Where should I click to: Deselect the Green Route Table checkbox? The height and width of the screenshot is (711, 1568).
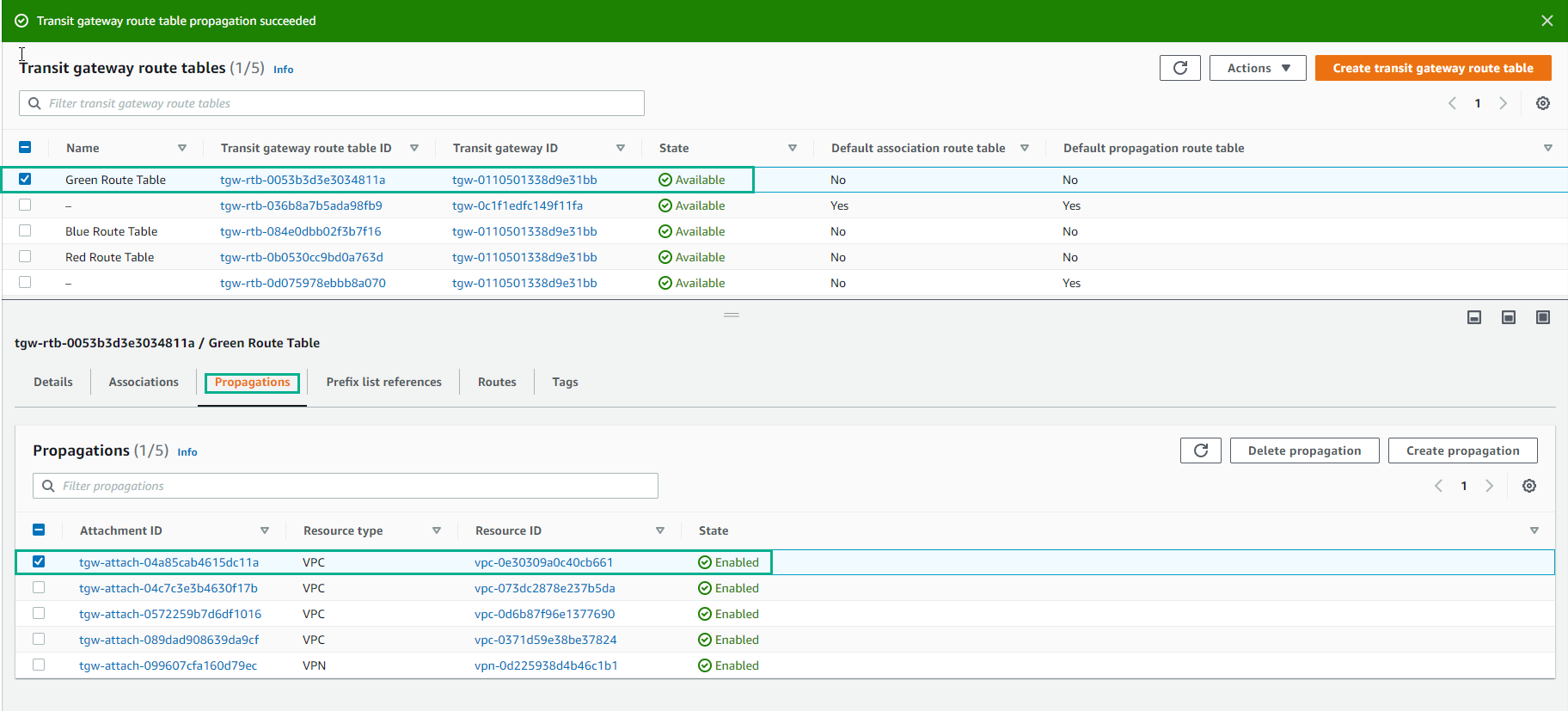click(25, 179)
